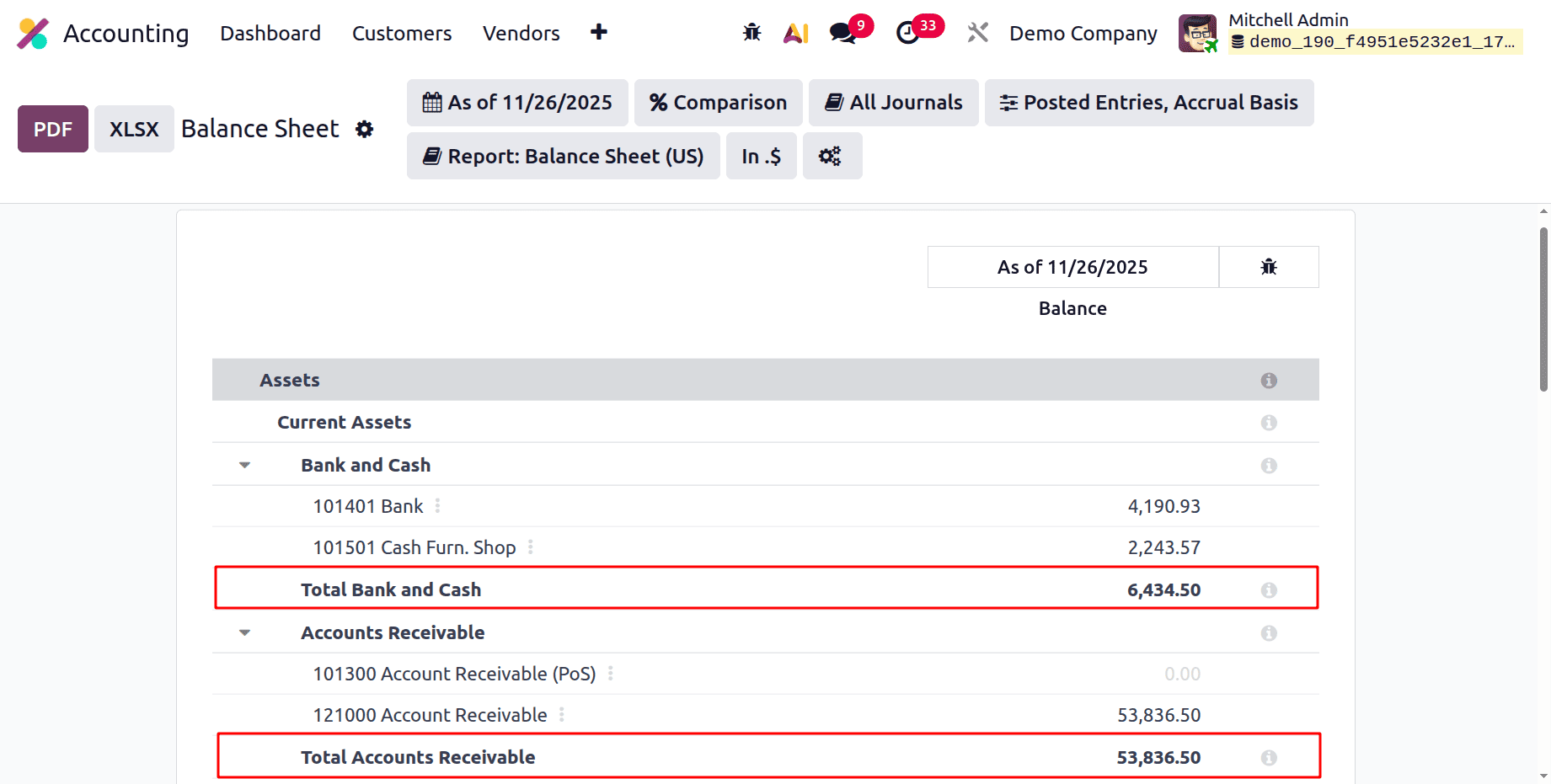The width and height of the screenshot is (1551, 784).
Task: Click the 0.00 PoS receivable balance
Action: tap(1182, 674)
